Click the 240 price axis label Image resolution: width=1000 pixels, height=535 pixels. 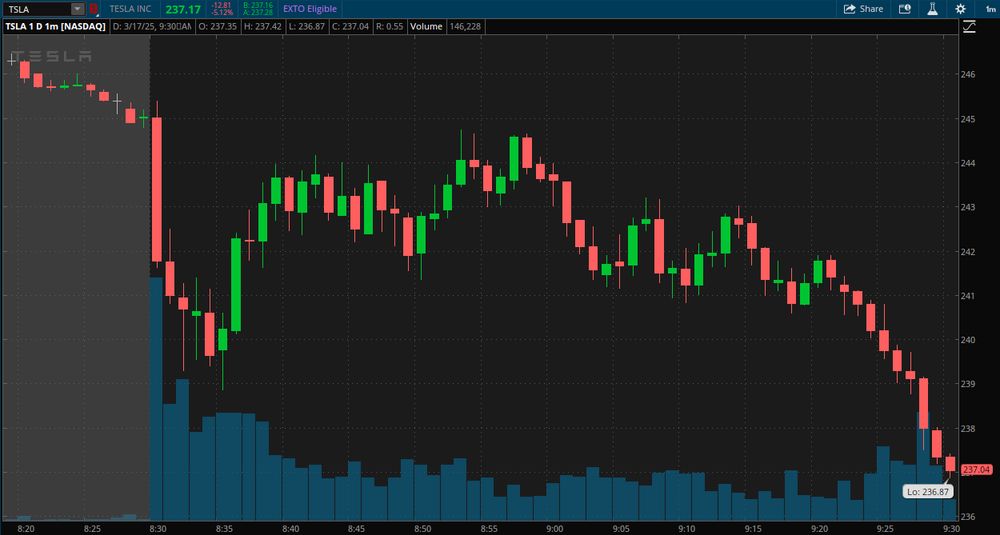click(x=967, y=340)
